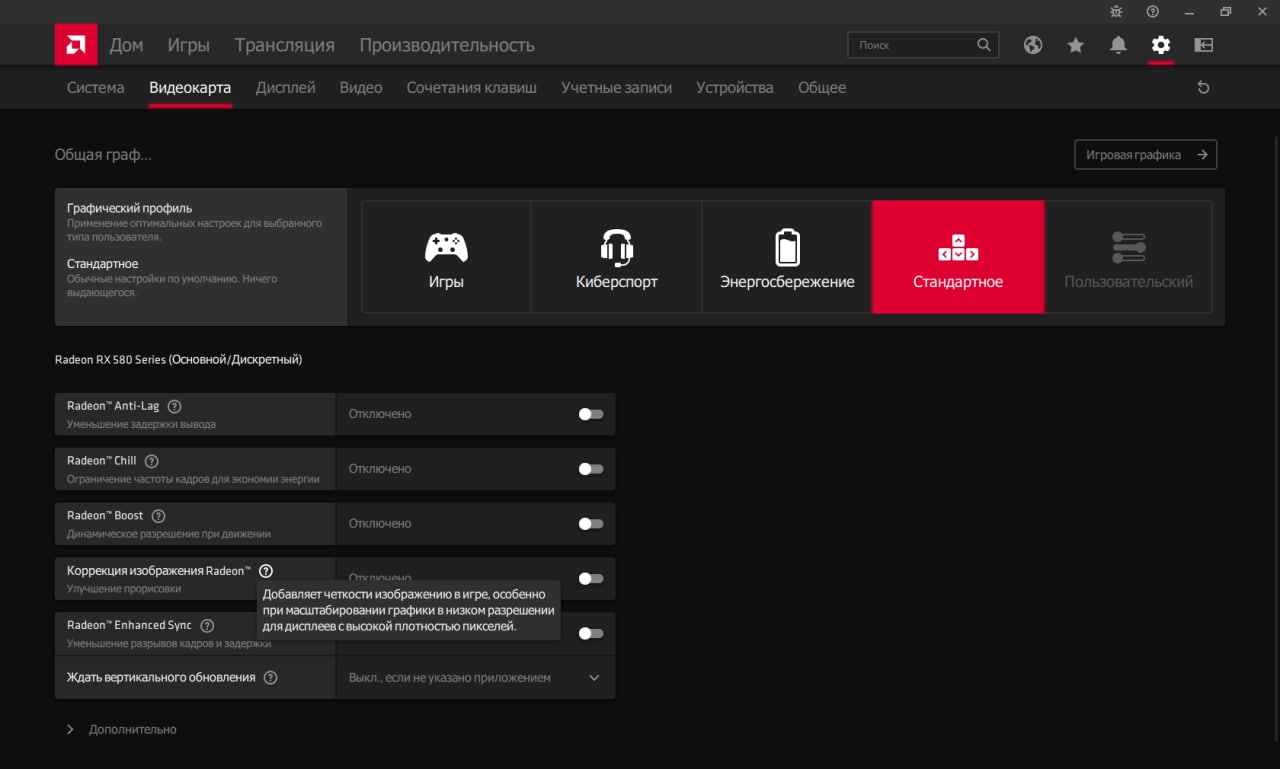Open Ждать вертикального обновления dropdown
Image resolution: width=1280 pixels, height=769 pixels.
coord(475,678)
